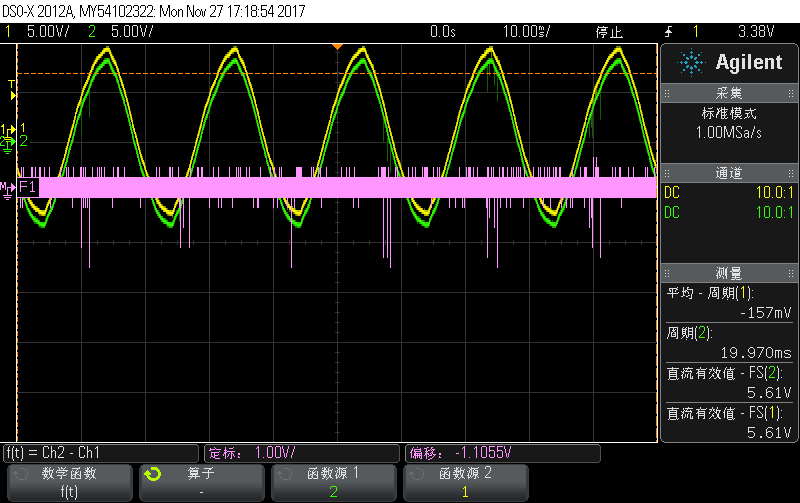The image size is (800, 503).
Task: Select the F1 math waveform label
Action: click(x=28, y=187)
